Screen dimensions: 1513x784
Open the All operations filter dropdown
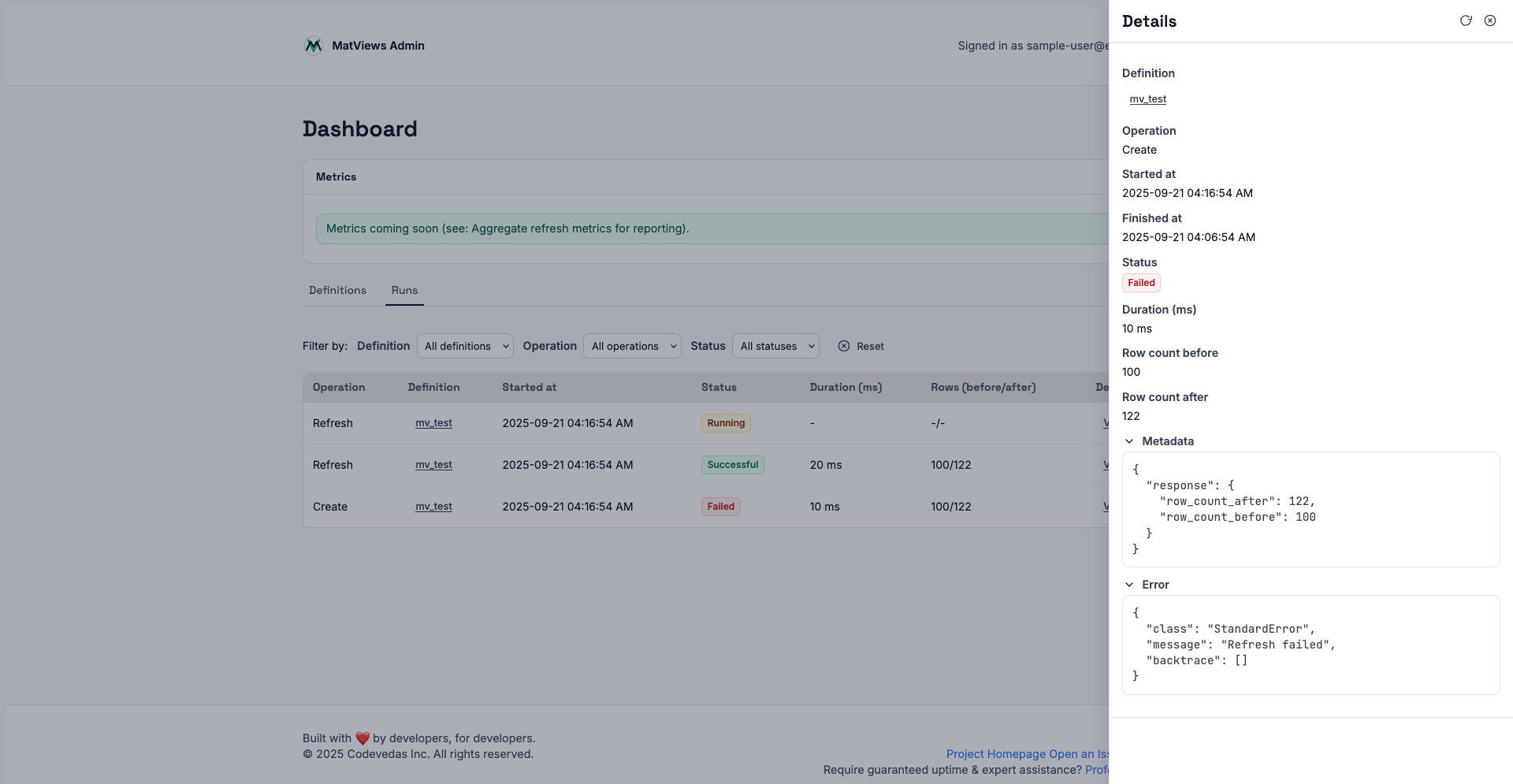pos(632,346)
